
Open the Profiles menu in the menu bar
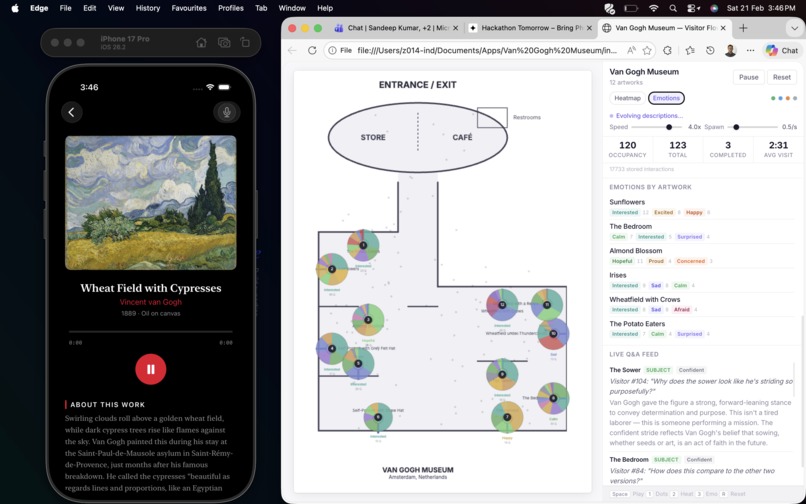pos(231,8)
